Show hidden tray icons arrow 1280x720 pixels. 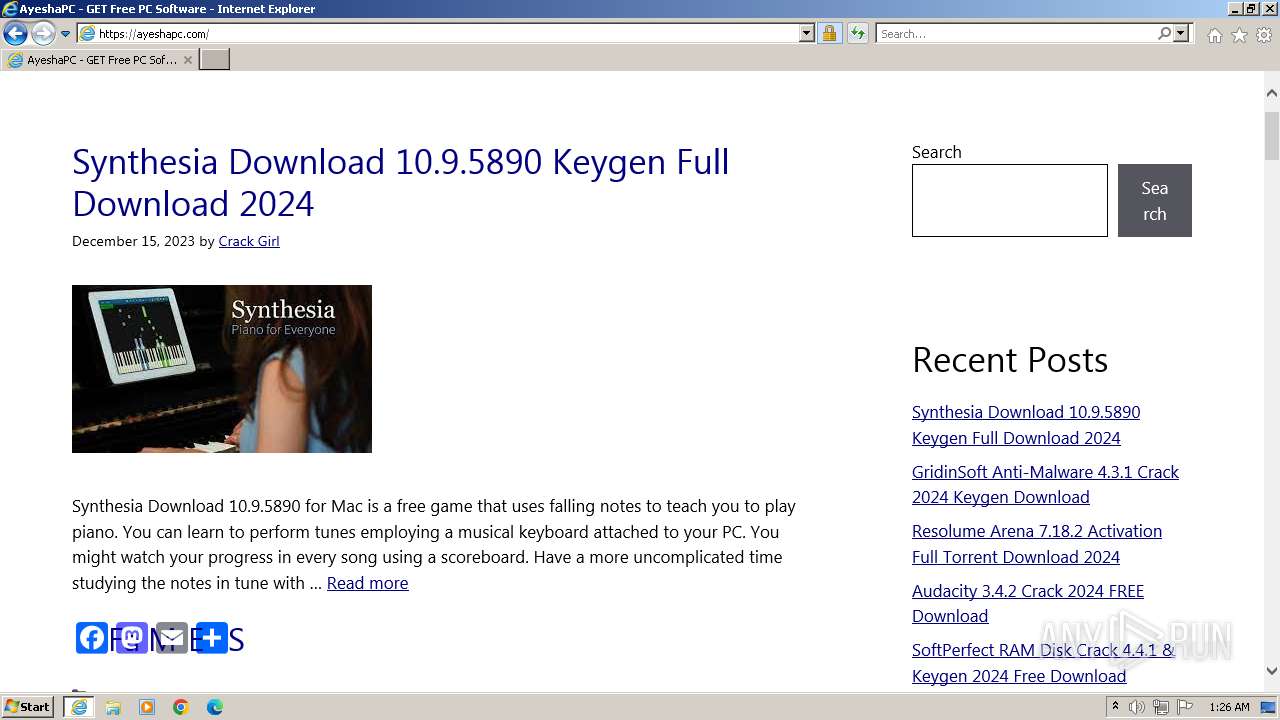click(x=1115, y=707)
